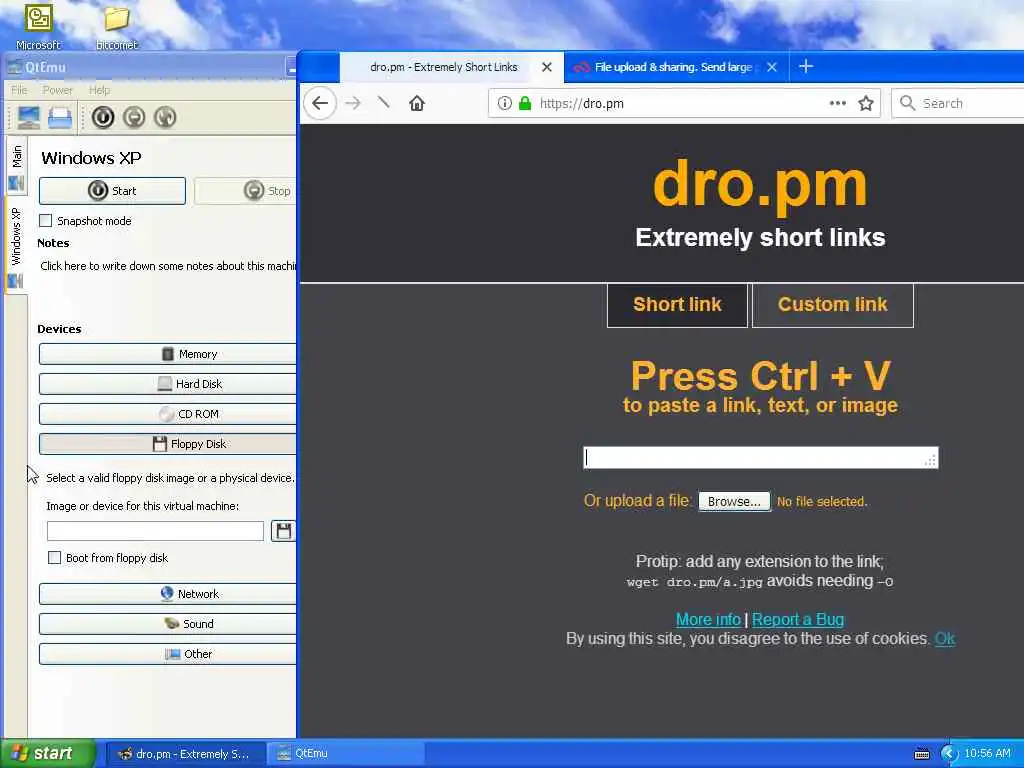Click the site information icon in address bar
The image size is (1024, 768).
click(504, 103)
